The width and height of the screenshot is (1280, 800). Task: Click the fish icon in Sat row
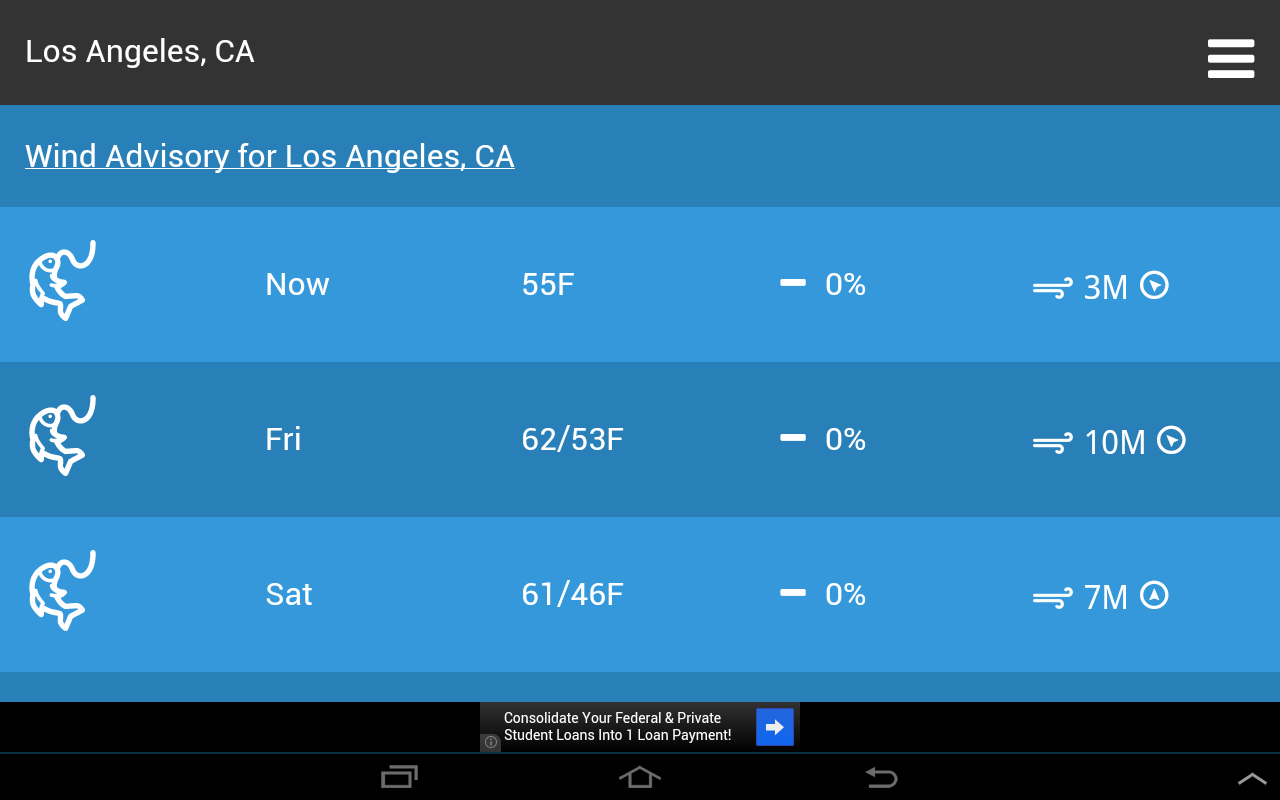click(62, 591)
